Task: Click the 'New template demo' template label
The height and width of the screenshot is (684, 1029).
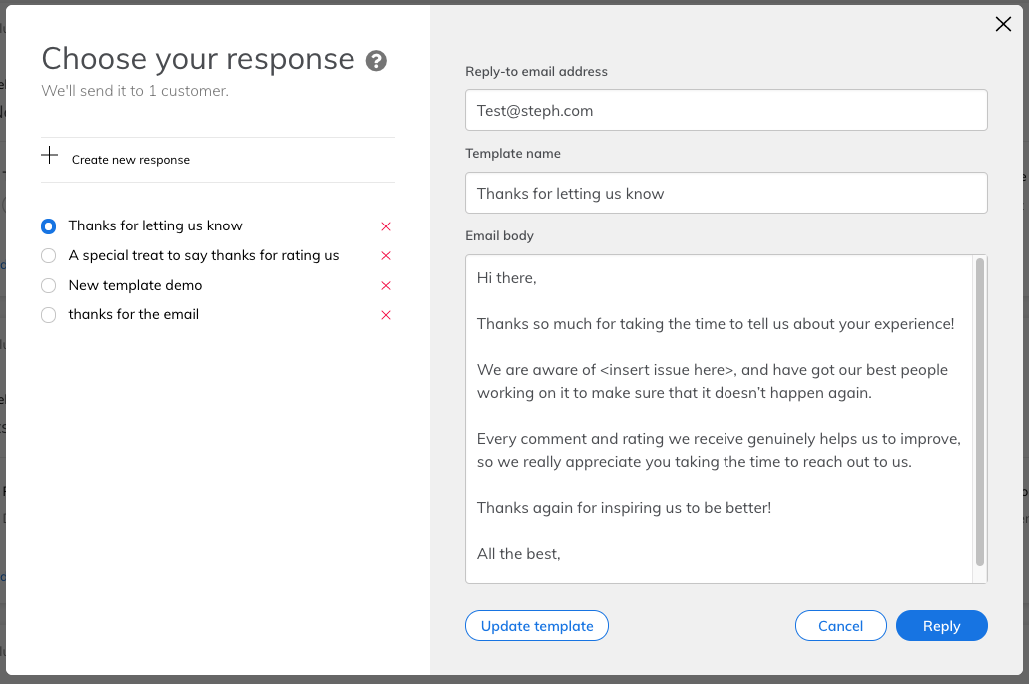Action: (x=135, y=285)
